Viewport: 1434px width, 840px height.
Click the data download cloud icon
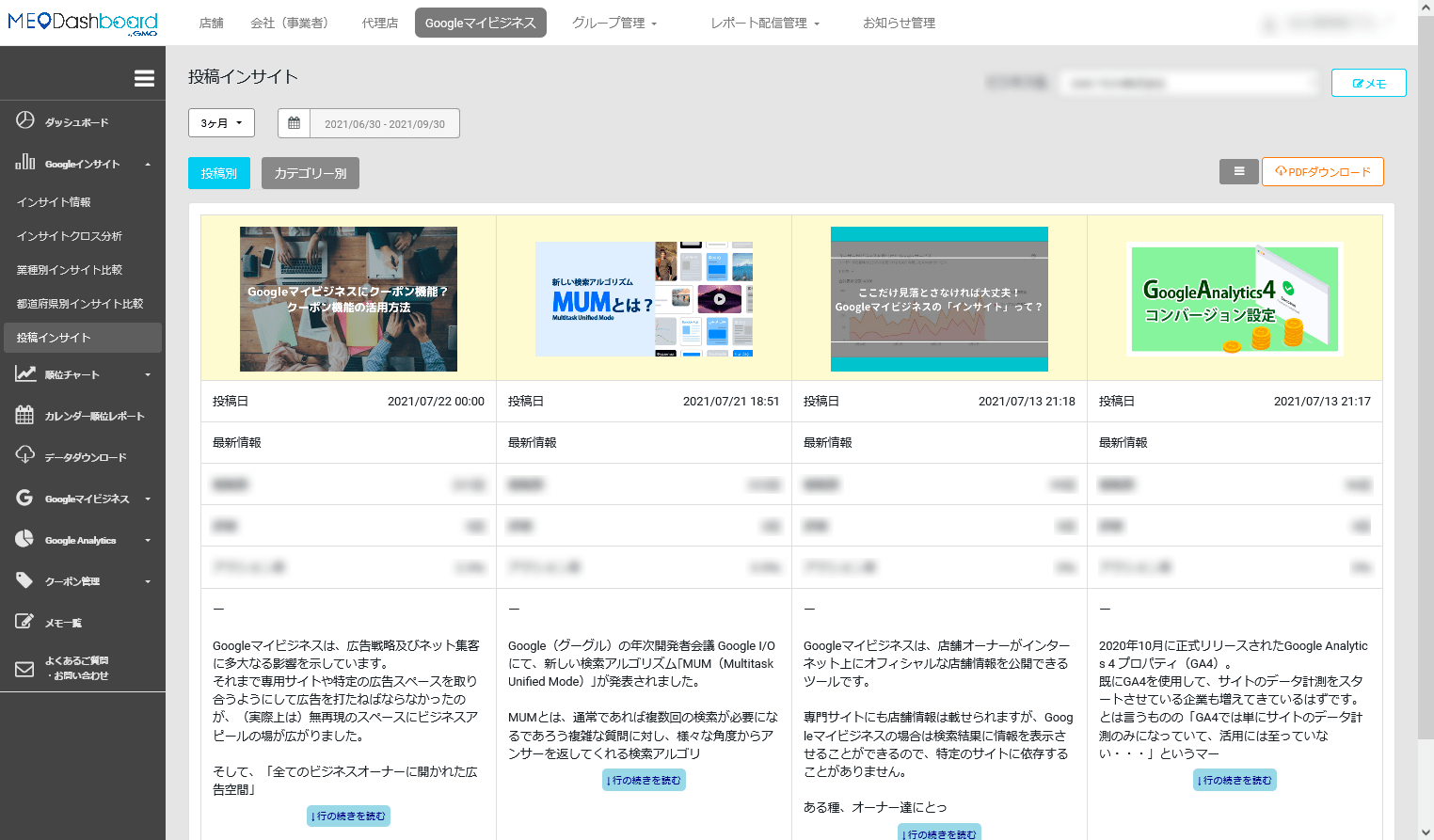click(x=25, y=455)
